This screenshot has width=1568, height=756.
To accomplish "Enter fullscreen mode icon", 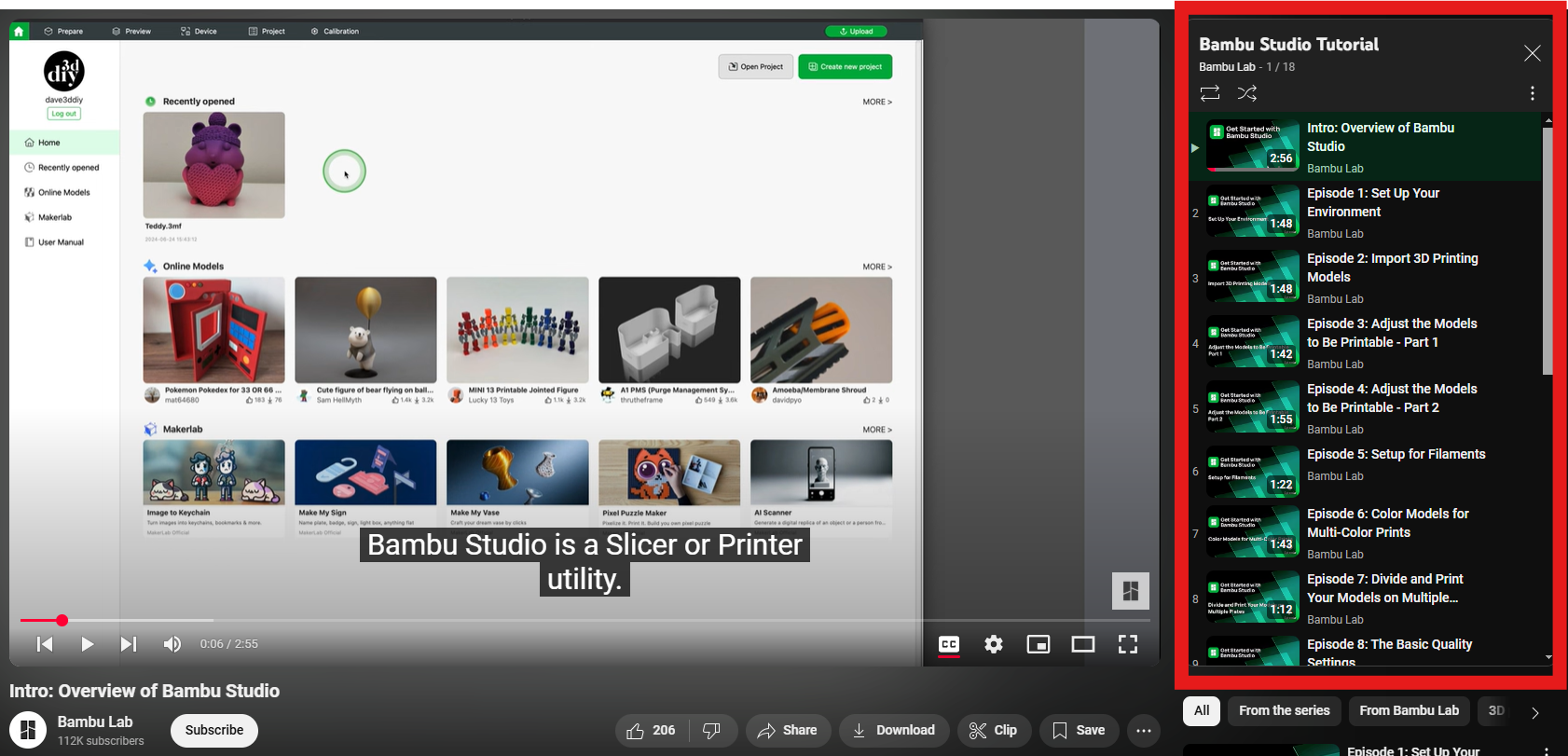I will coord(1128,644).
